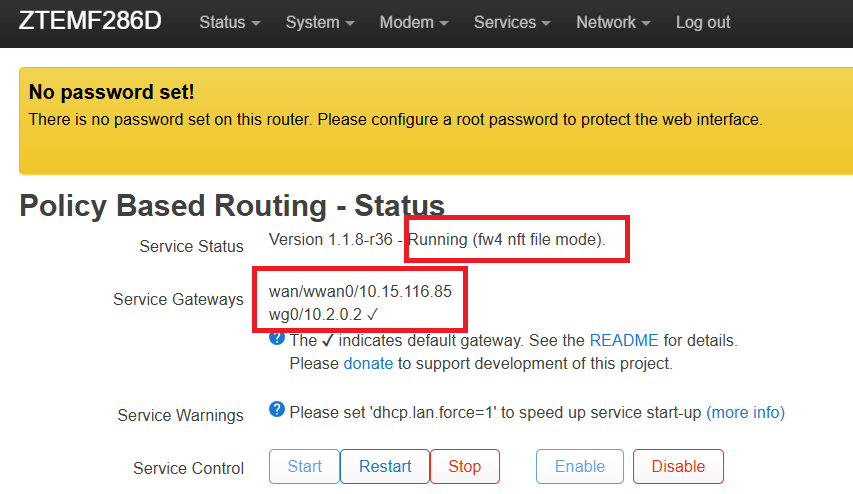The image size is (853, 494).
Task: Expand the System menu
Action: (x=319, y=22)
